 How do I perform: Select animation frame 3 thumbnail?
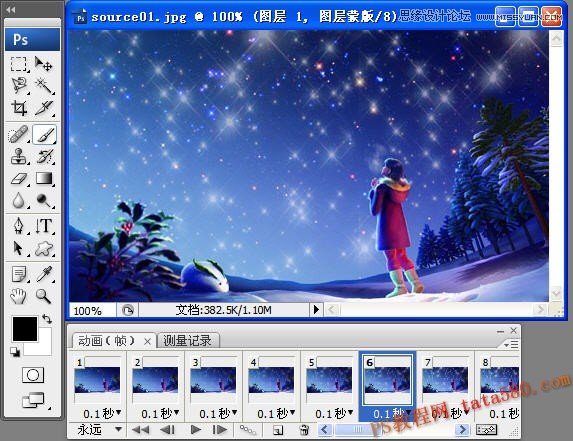coord(213,380)
